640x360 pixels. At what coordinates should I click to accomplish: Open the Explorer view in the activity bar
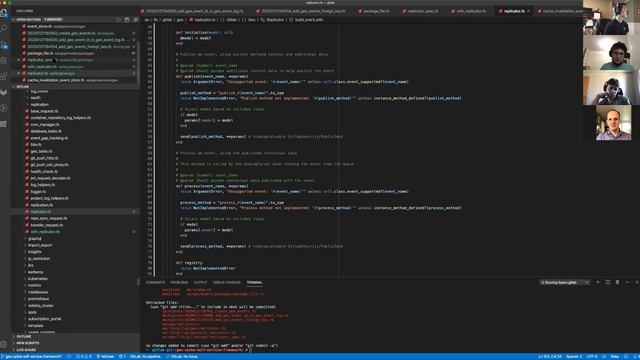point(4,13)
